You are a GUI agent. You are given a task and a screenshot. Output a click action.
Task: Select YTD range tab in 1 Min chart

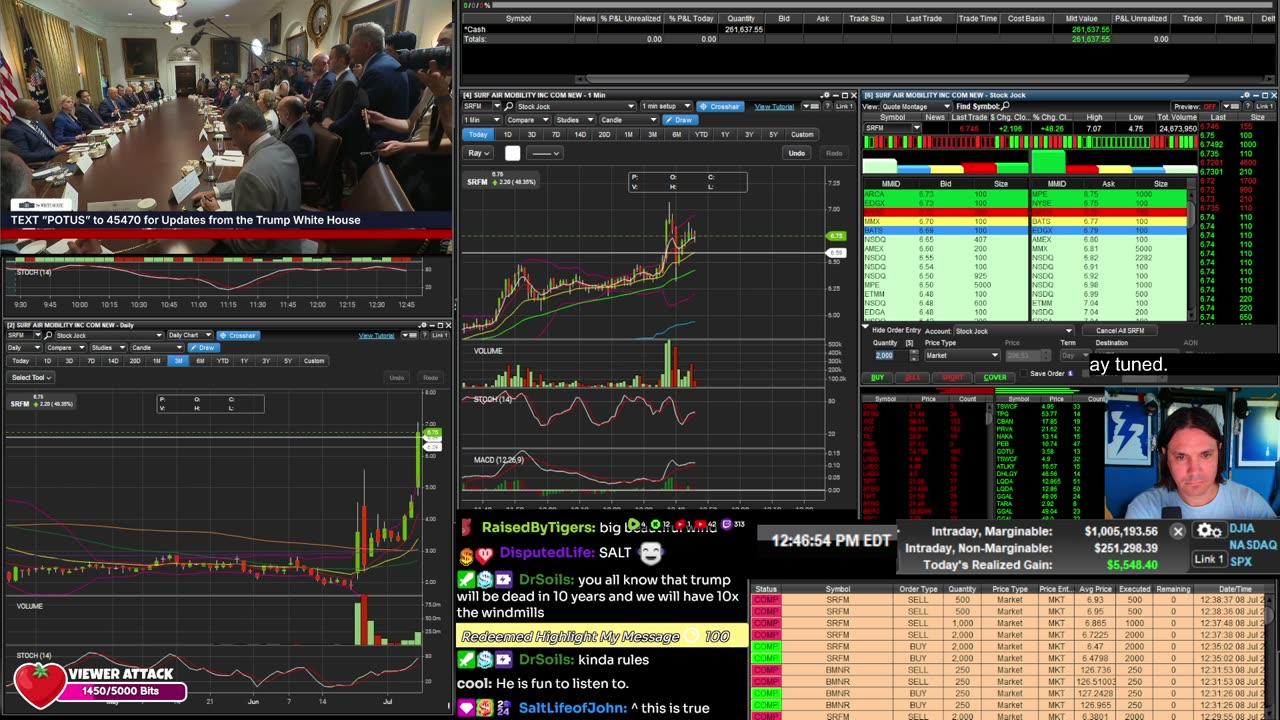[x=701, y=135]
